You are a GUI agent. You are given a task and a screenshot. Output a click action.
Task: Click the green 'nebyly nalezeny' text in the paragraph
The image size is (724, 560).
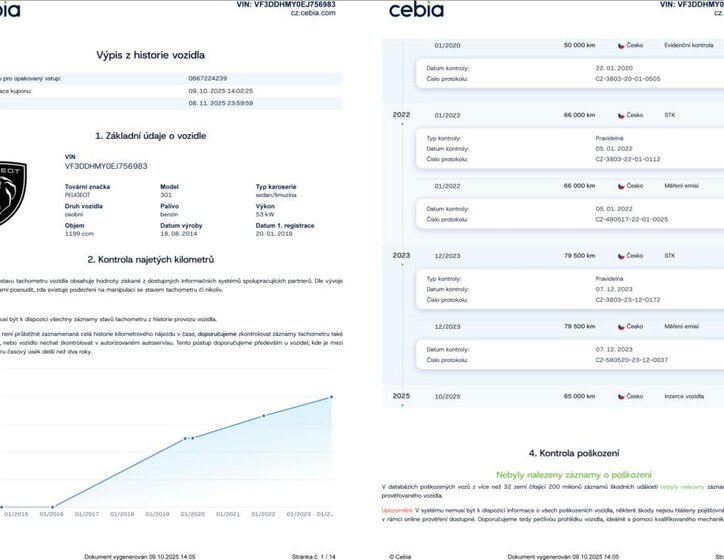pyautogui.click(x=681, y=486)
